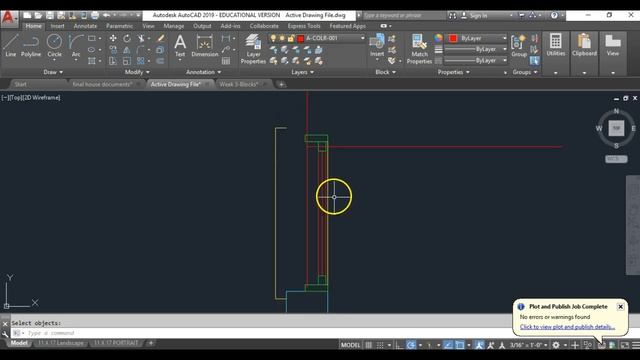
Task: Expand the Draw panel
Action: click(53, 72)
